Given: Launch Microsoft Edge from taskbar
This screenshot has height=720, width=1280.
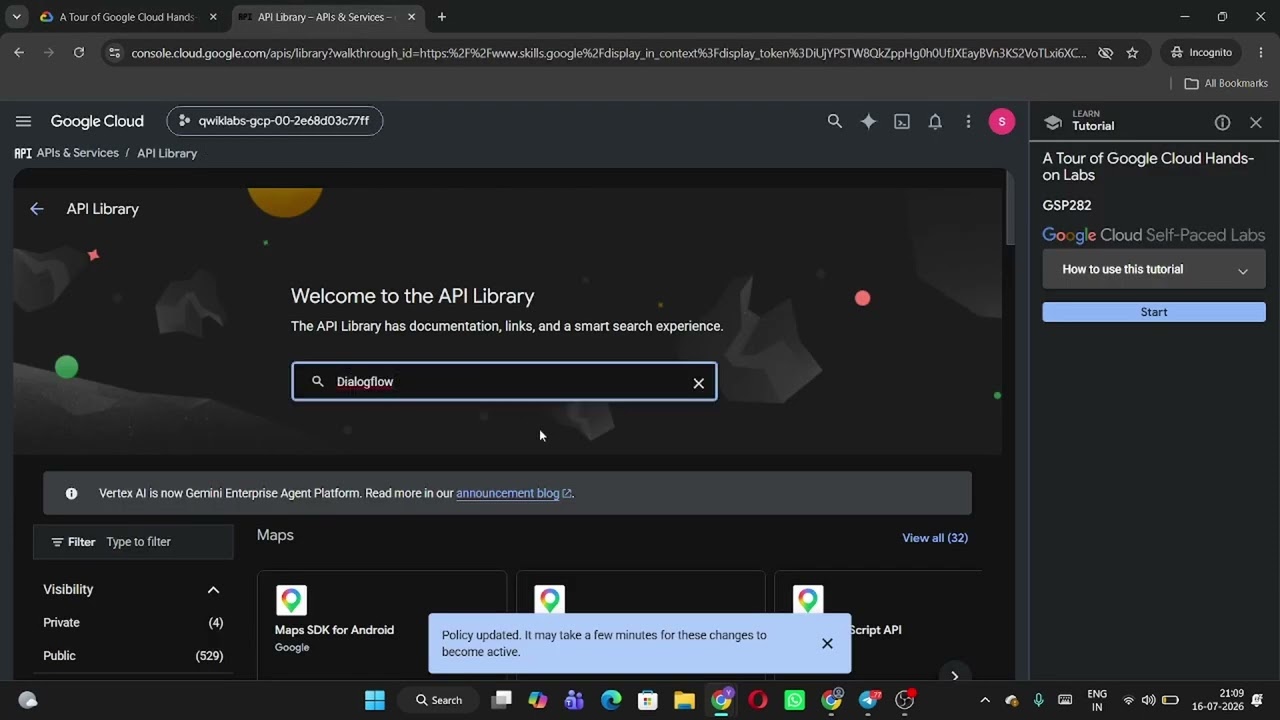Looking at the screenshot, I should click(611, 700).
